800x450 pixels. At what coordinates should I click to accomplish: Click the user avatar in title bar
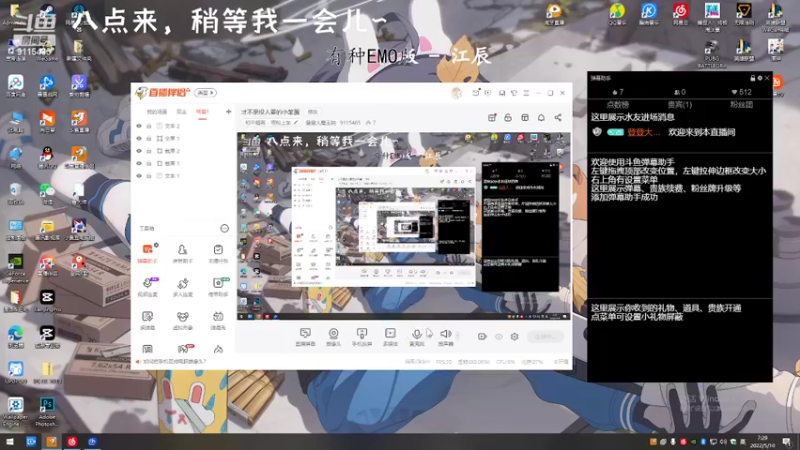(457, 93)
